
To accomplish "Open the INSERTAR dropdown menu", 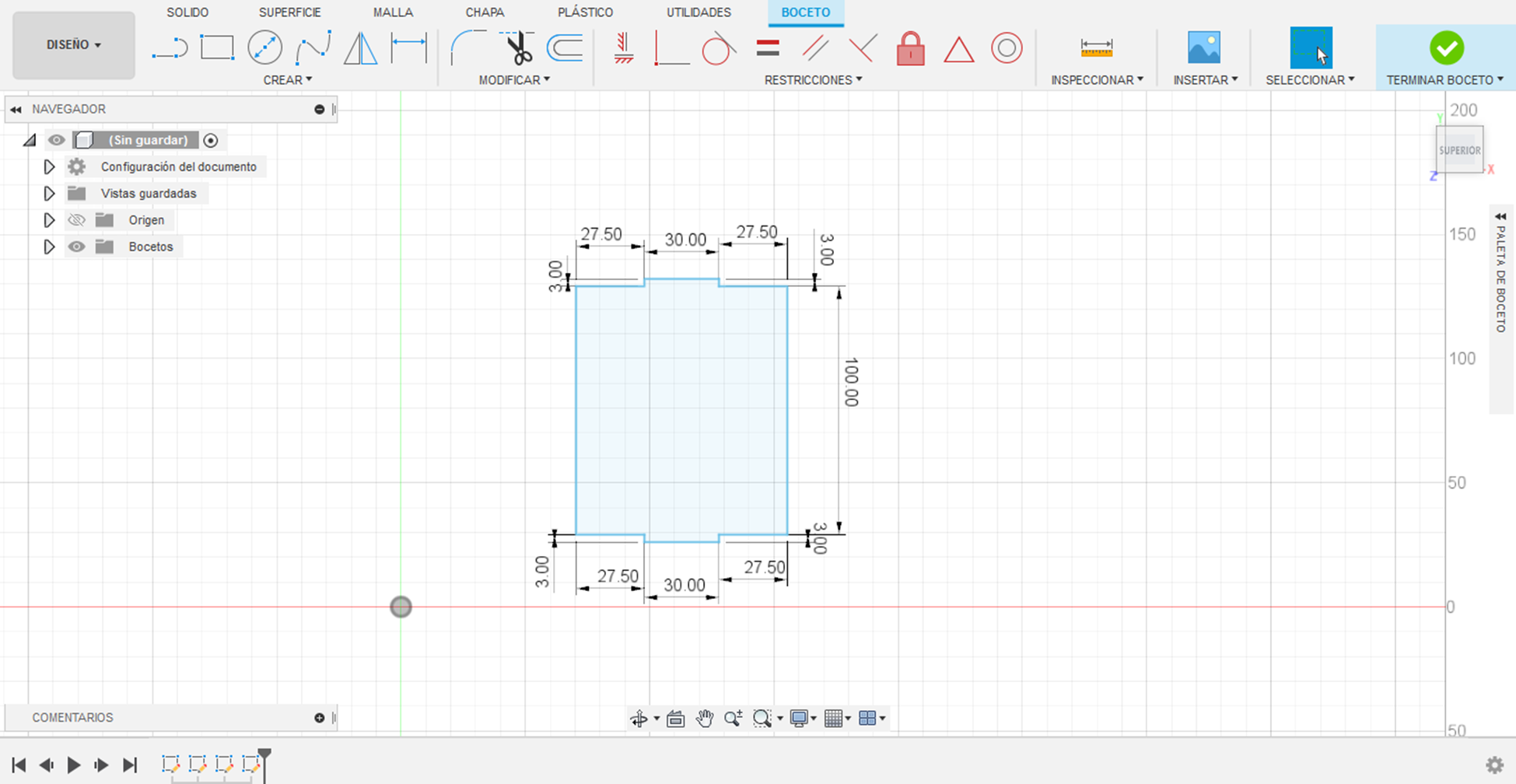I will (1205, 80).
